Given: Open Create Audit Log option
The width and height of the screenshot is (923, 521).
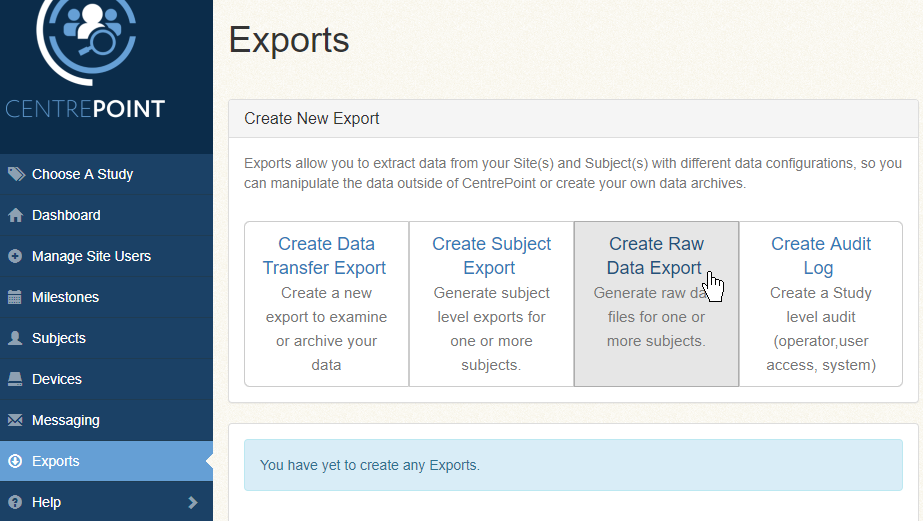Looking at the screenshot, I should [820, 256].
